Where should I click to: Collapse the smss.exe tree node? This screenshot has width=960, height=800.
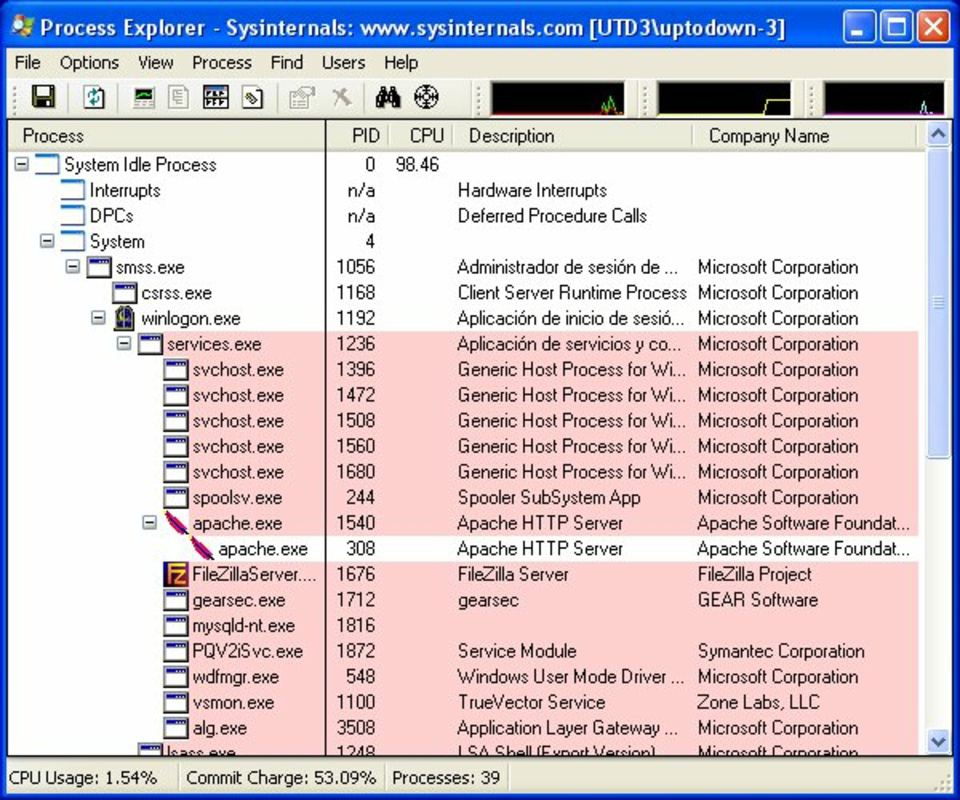[73, 267]
